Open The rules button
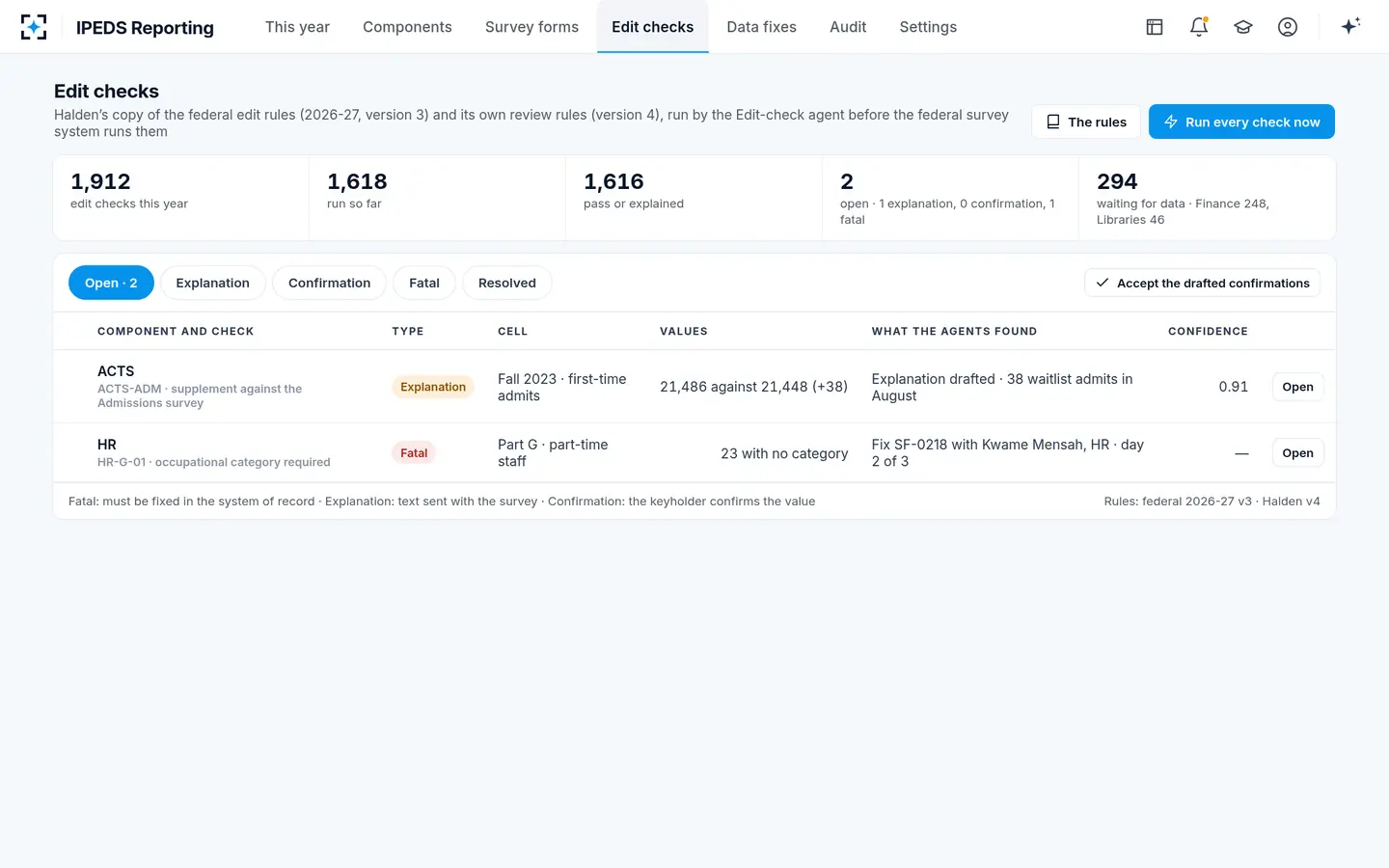The height and width of the screenshot is (868, 1389). click(x=1086, y=122)
